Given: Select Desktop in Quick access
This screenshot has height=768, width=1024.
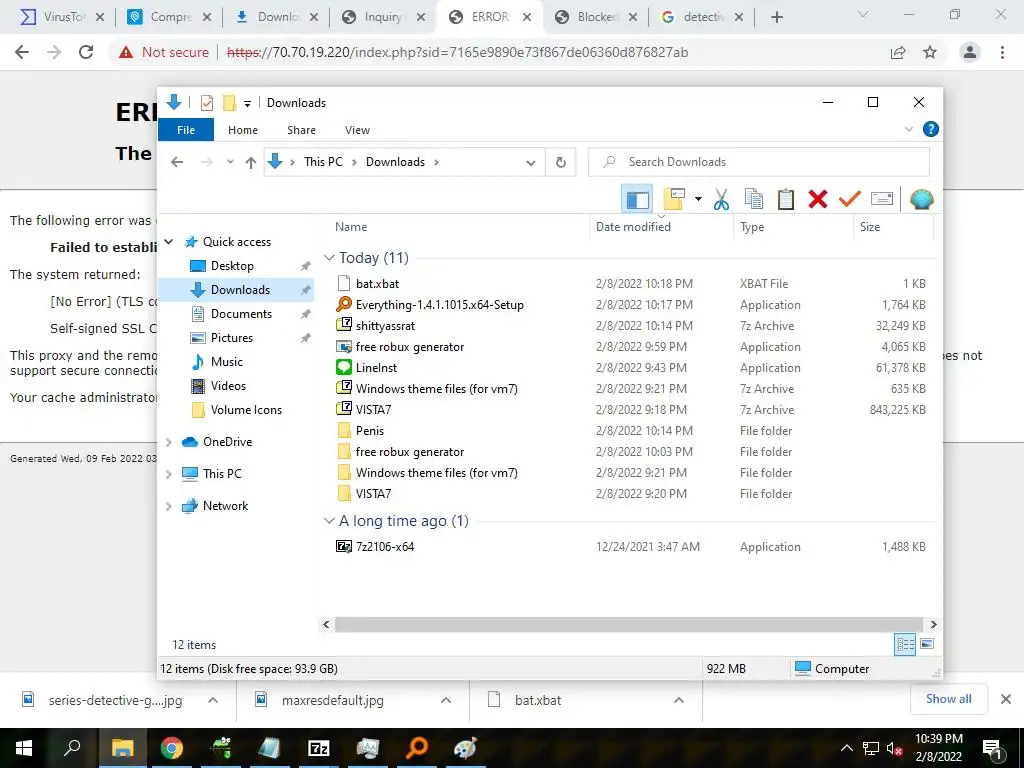Looking at the screenshot, I should [232, 266].
